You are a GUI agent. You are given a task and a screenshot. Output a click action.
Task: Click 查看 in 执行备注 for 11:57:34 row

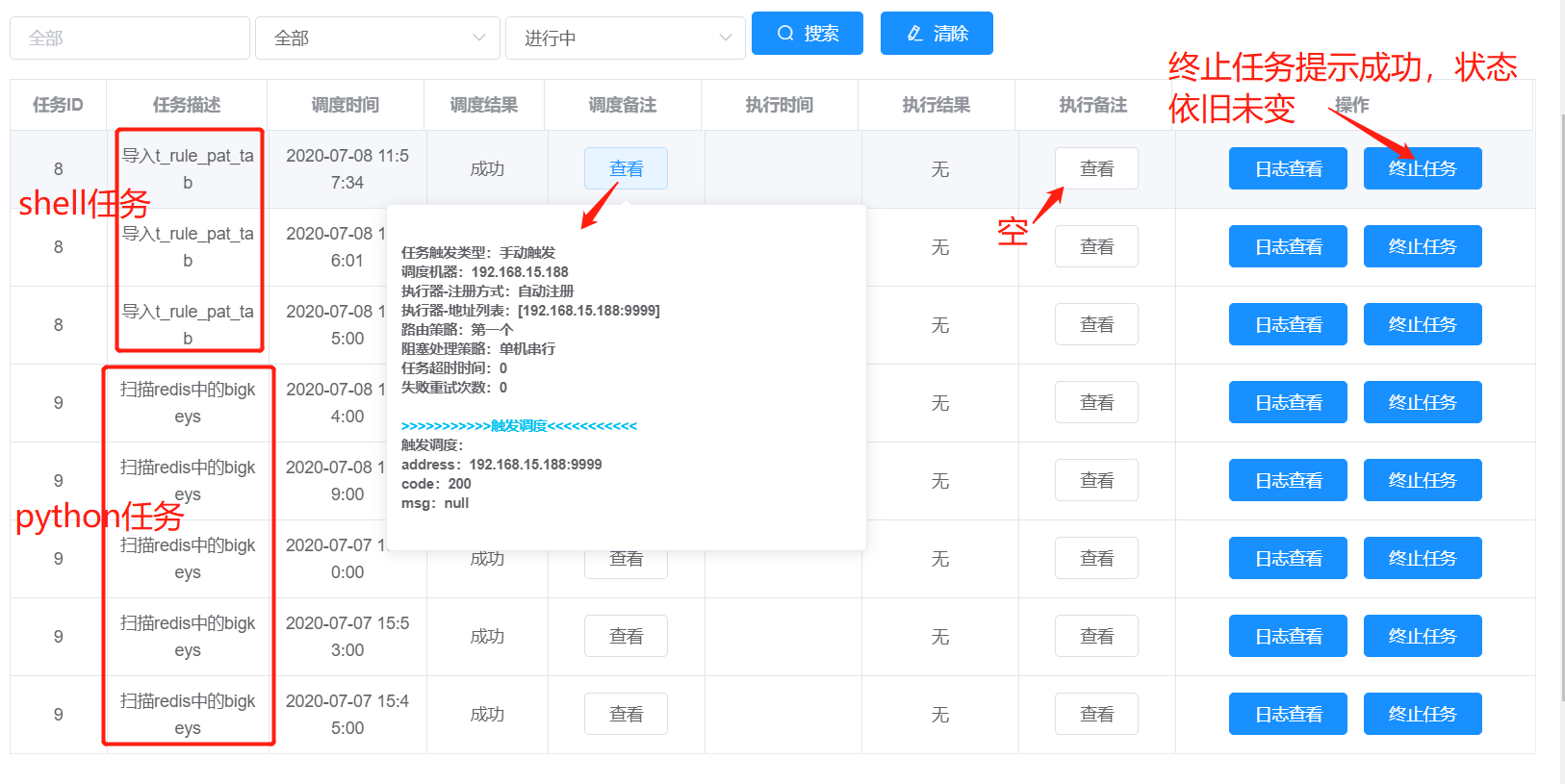1096,168
